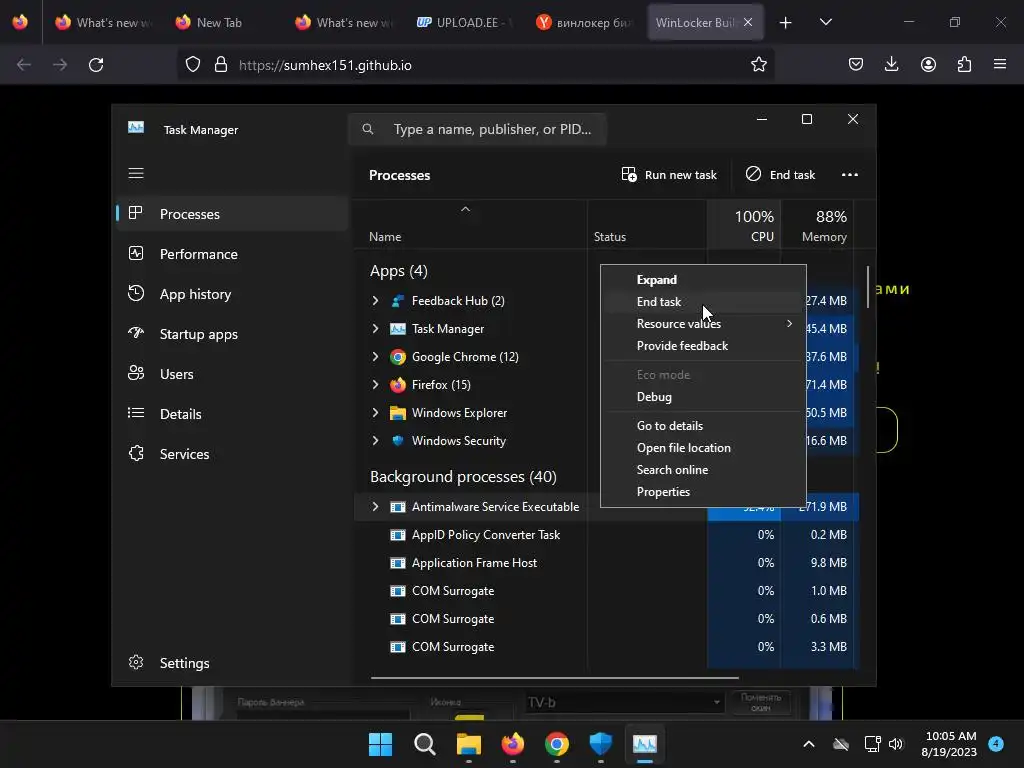Screen dimensions: 1024x768
Task: Choose Open file location
Action: (x=703, y=448)
